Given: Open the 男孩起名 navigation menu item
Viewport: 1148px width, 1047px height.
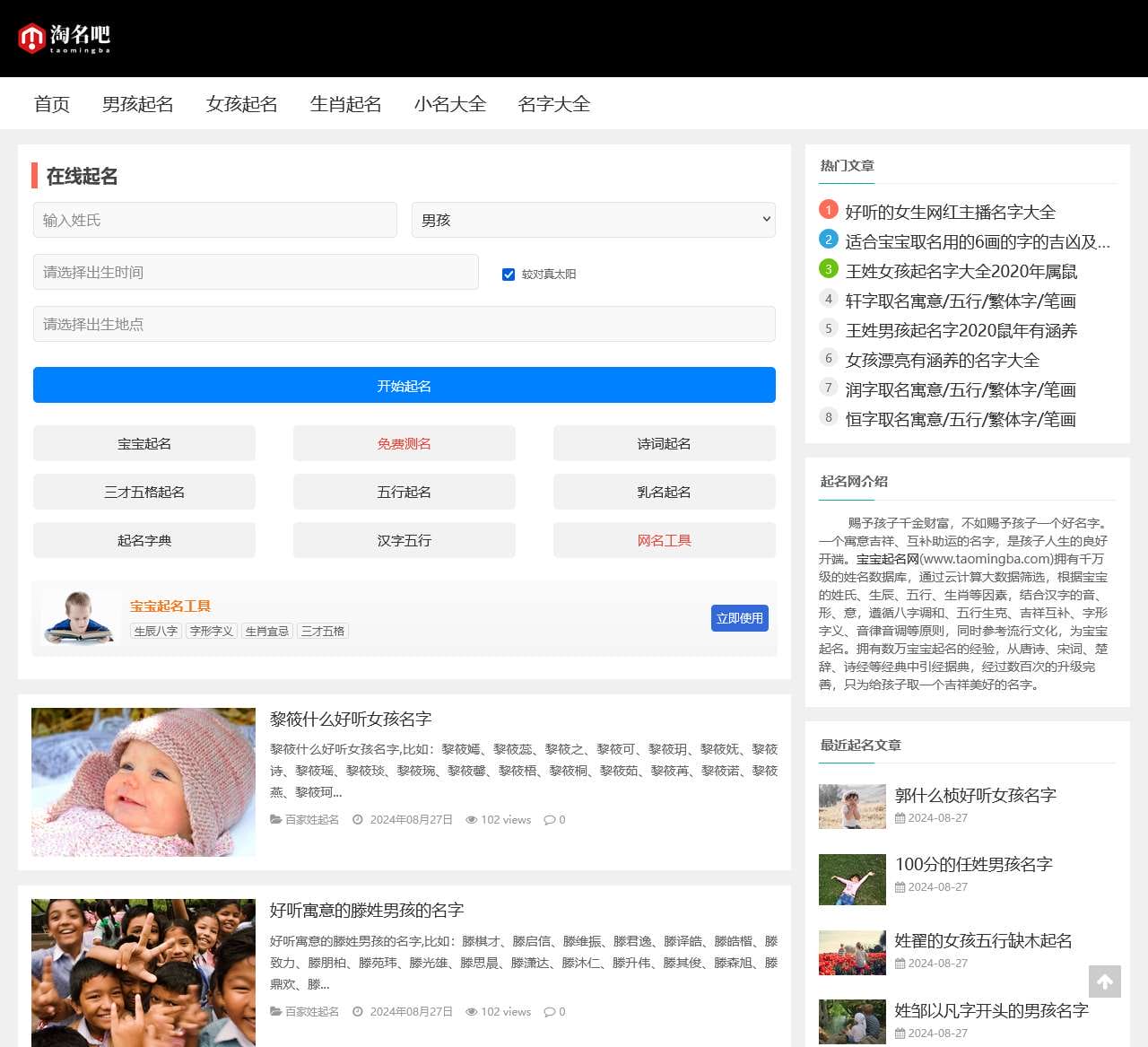Looking at the screenshot, I should coord(137,104).
